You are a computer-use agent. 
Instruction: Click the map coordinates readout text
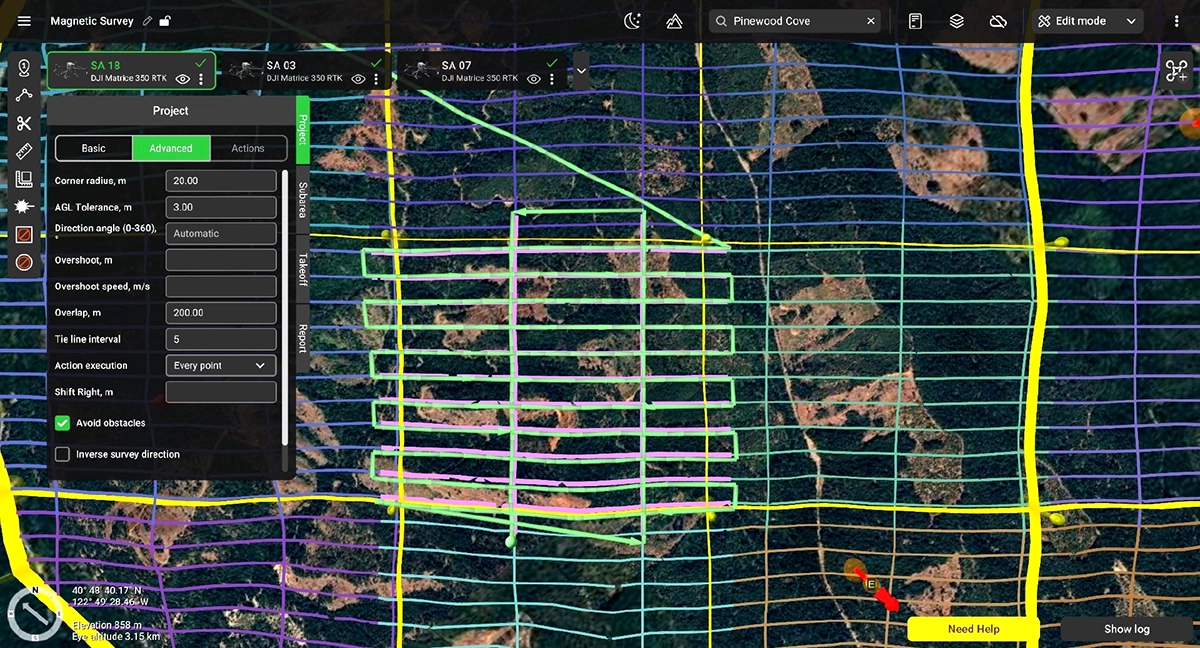point(110,596)
